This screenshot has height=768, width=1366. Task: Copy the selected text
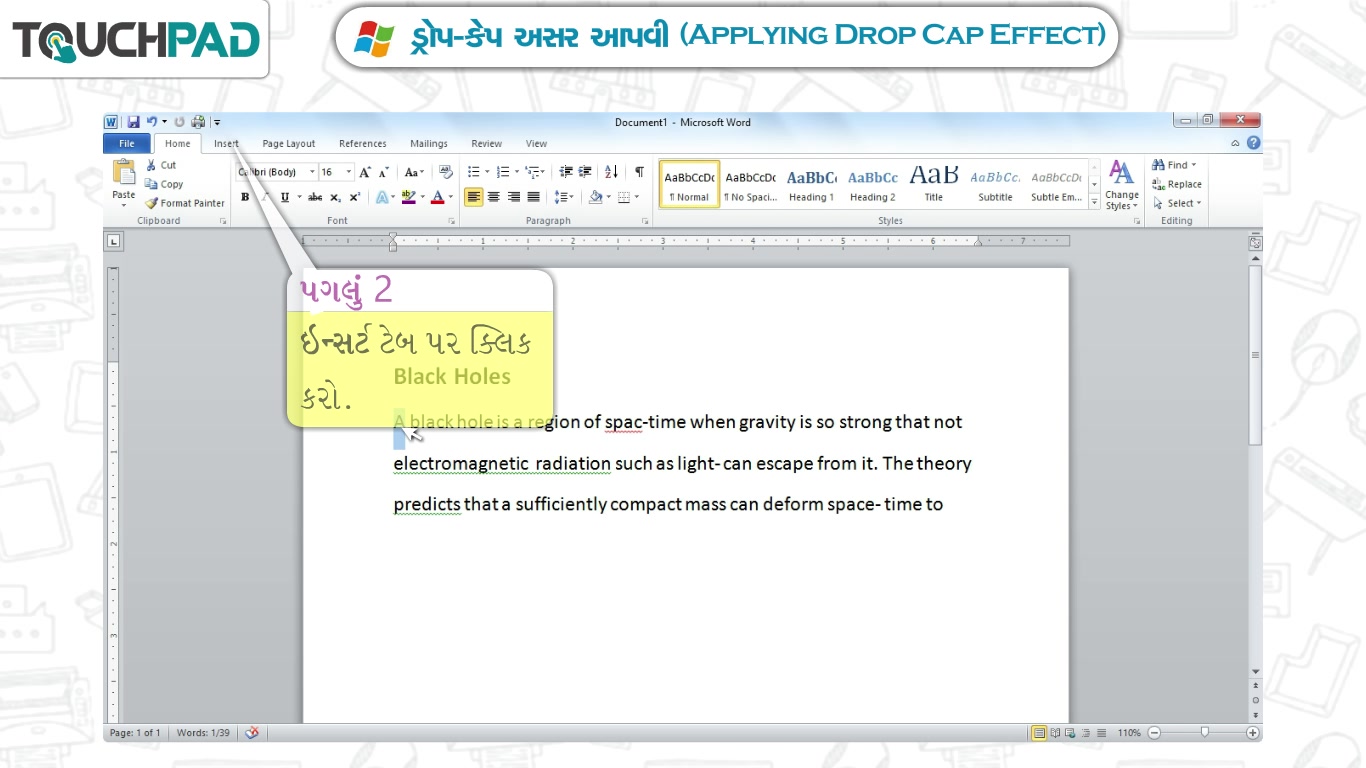165,184
